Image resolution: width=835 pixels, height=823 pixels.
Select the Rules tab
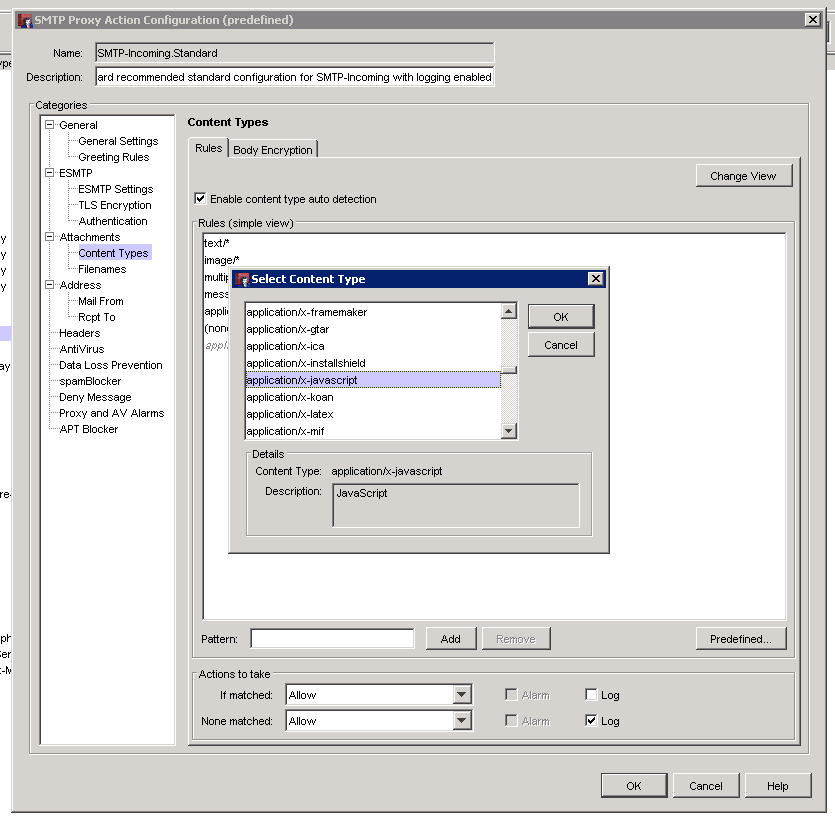click(208, 149)
